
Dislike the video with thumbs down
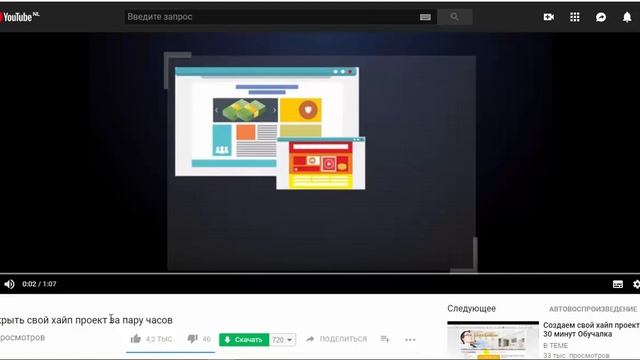point(192,339)
